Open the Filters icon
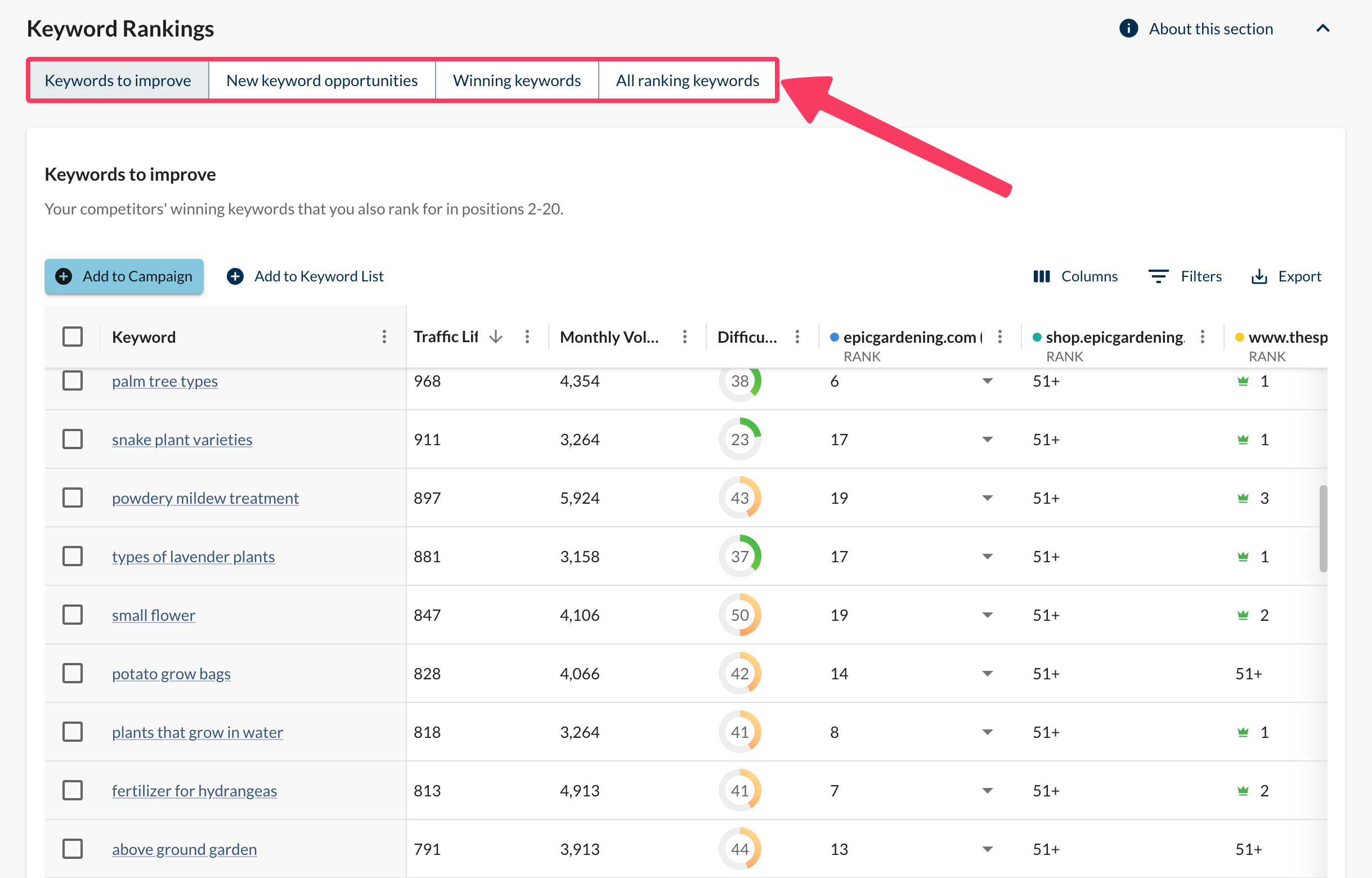1372x878 pixels. (x=1158, y=276)
